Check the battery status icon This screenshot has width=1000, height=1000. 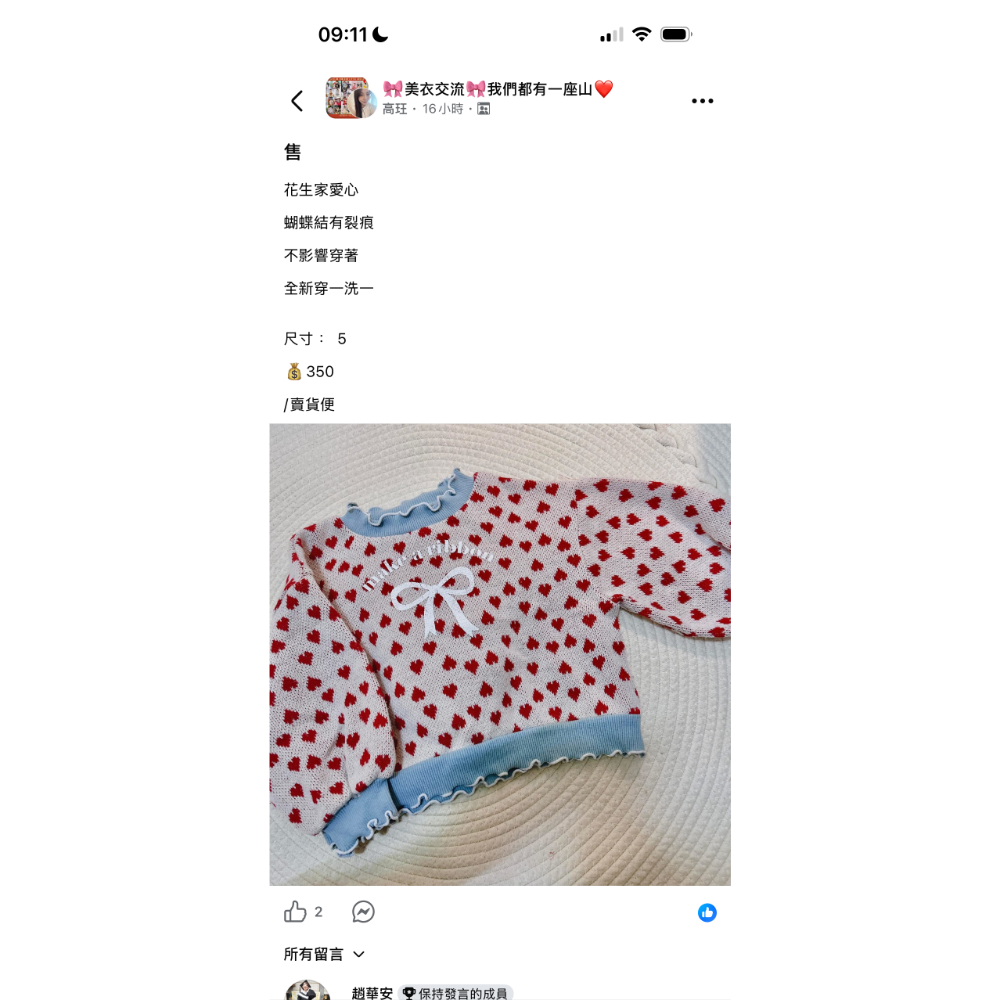tap(676, 34)
